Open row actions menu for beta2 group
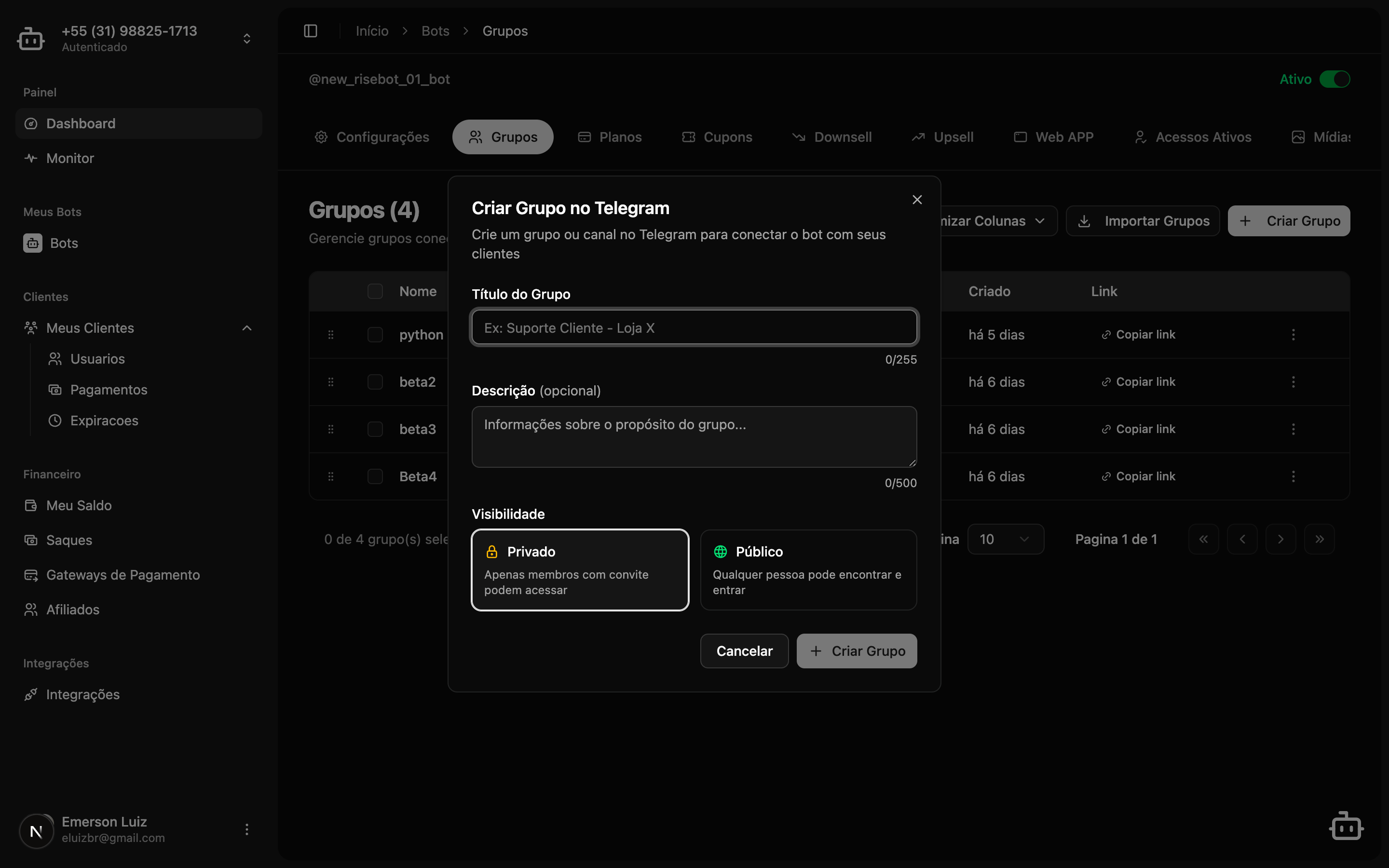1389x868 pixels. 1293,382
